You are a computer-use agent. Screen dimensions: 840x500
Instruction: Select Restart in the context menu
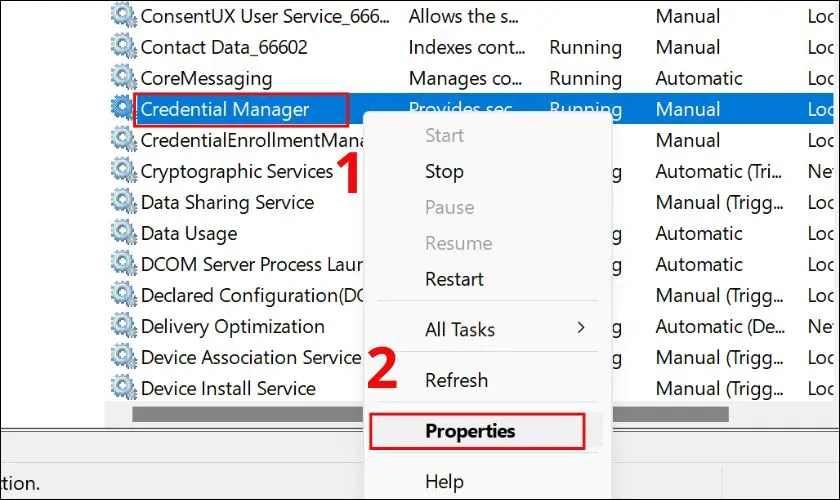tap(454, 279)
